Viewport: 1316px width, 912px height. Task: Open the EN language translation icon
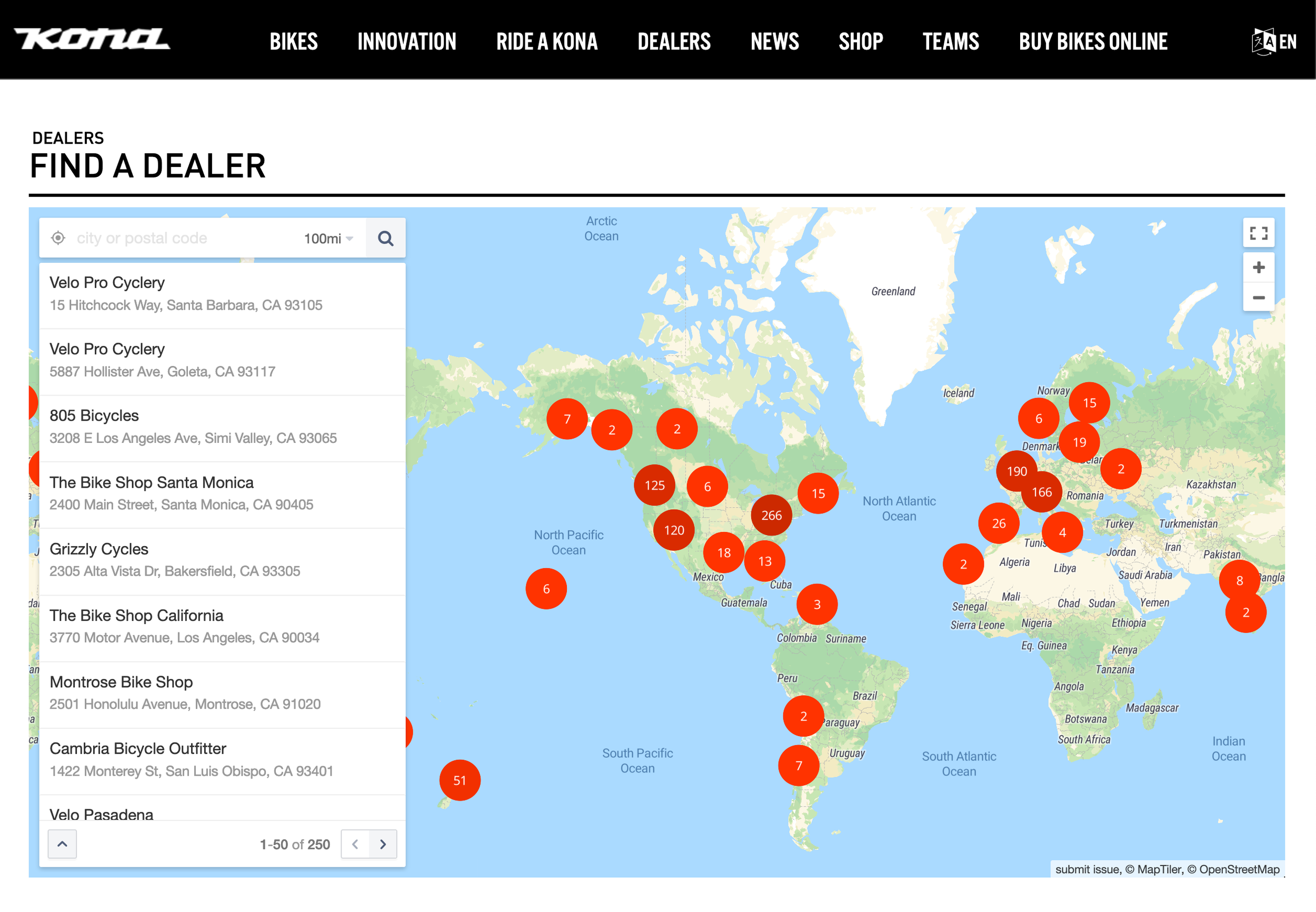1264,41
